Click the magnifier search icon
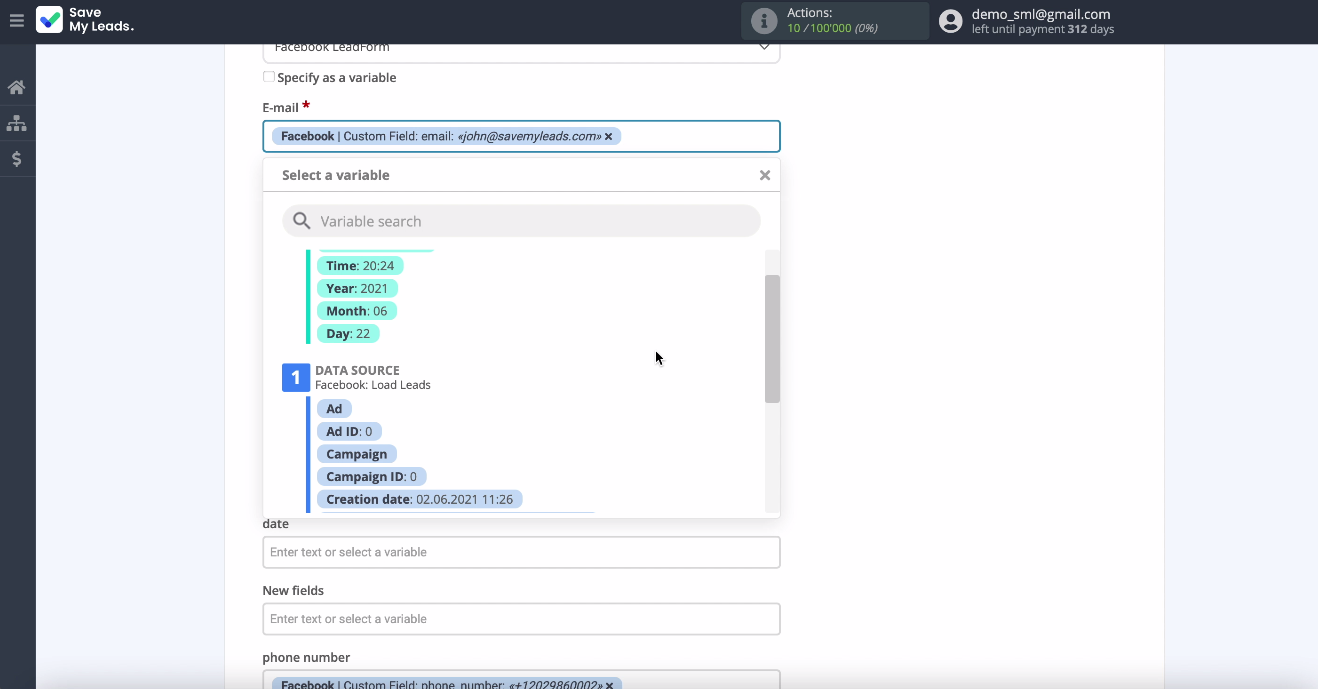 tap(301, 221)
